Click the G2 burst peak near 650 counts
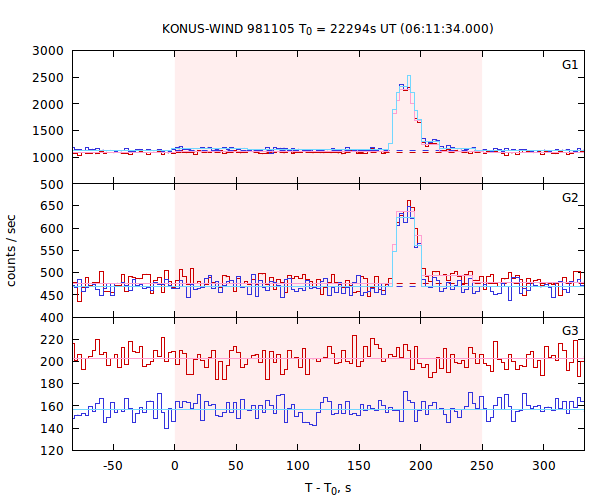 coord(409,201)
